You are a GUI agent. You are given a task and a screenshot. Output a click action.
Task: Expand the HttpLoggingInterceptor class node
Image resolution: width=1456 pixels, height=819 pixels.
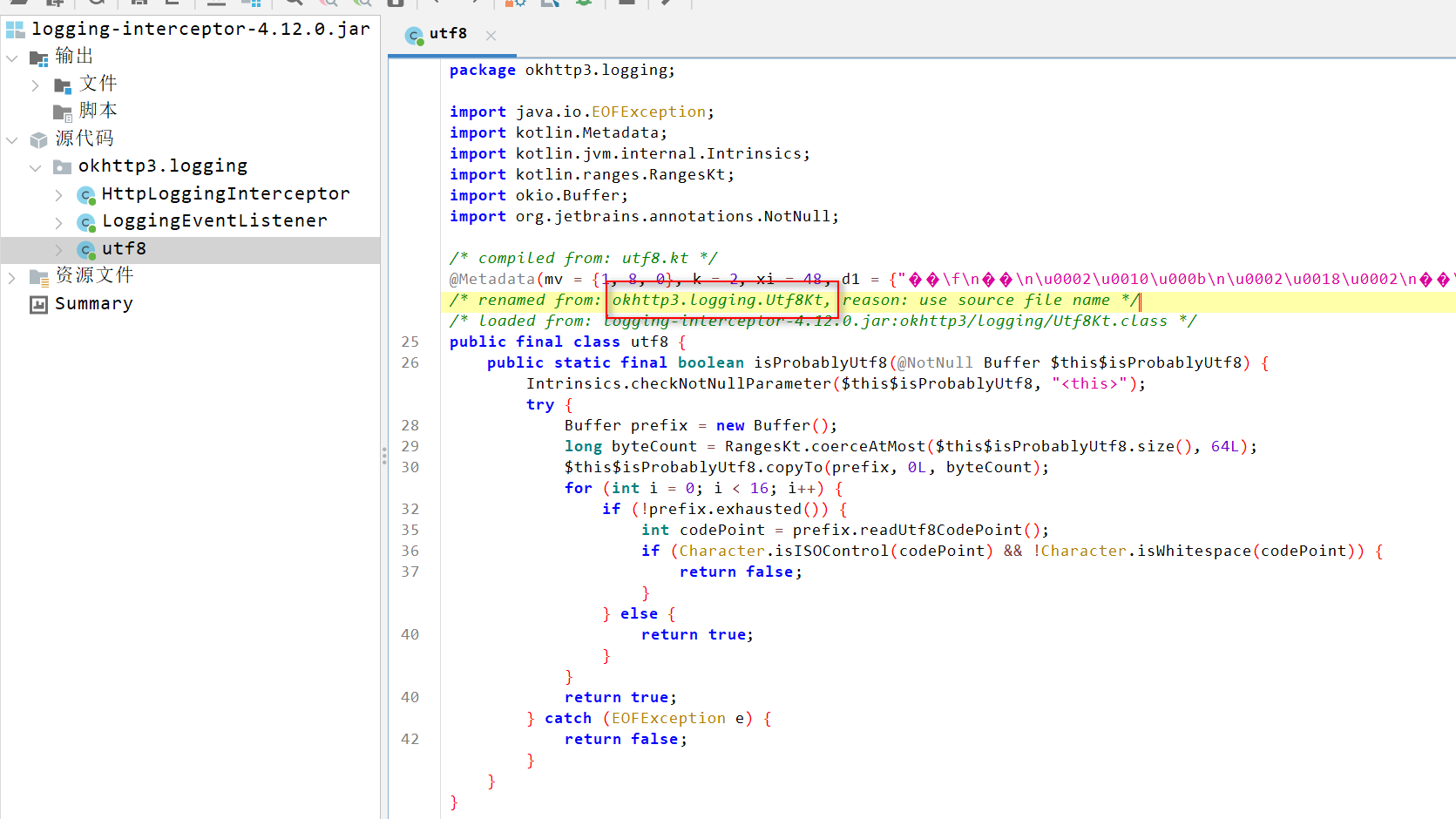click(x=58, y=195)
